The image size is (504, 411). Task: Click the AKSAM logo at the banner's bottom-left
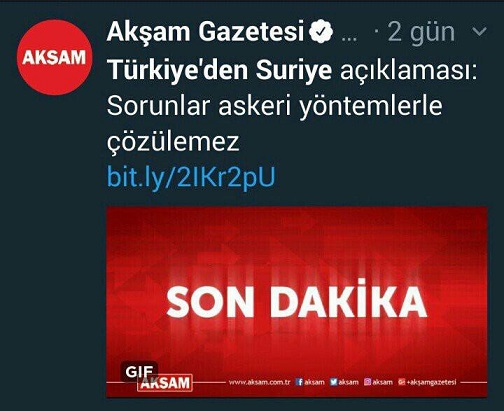pos(165,383)
